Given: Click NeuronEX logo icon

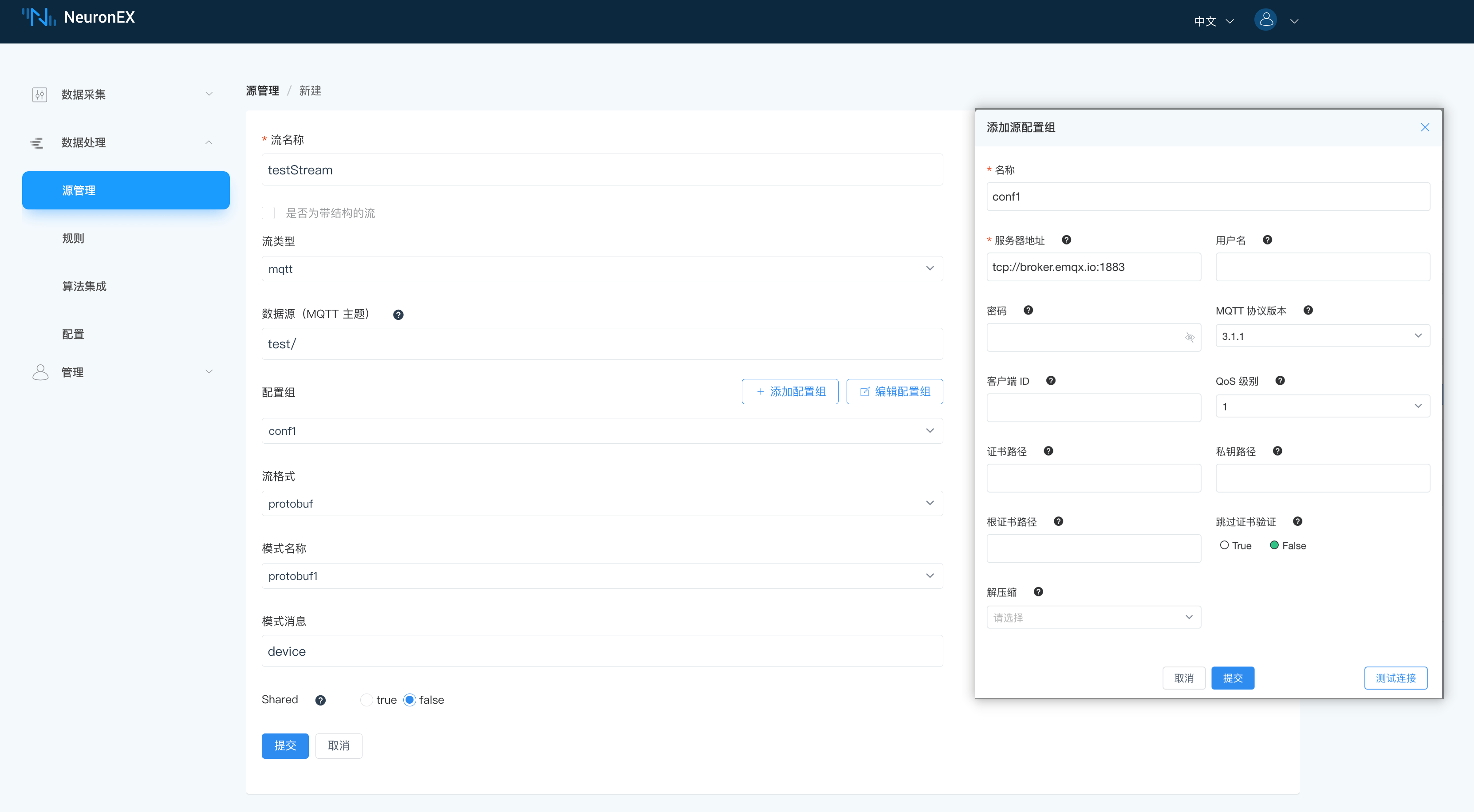Looking at the screenshot, I should [x=38, y=17].
